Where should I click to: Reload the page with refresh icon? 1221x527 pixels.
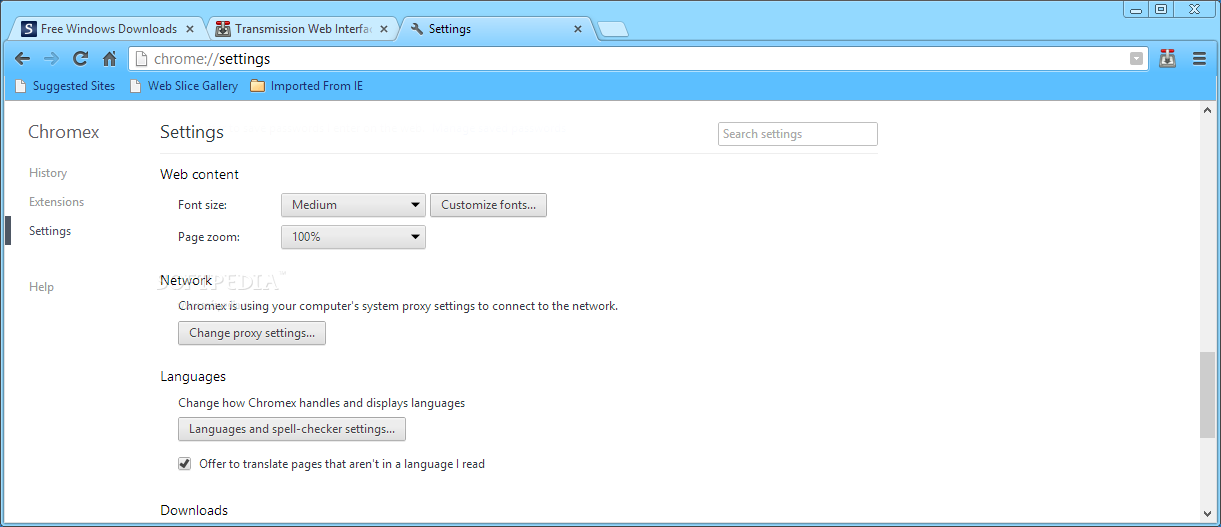coord(81,59)
